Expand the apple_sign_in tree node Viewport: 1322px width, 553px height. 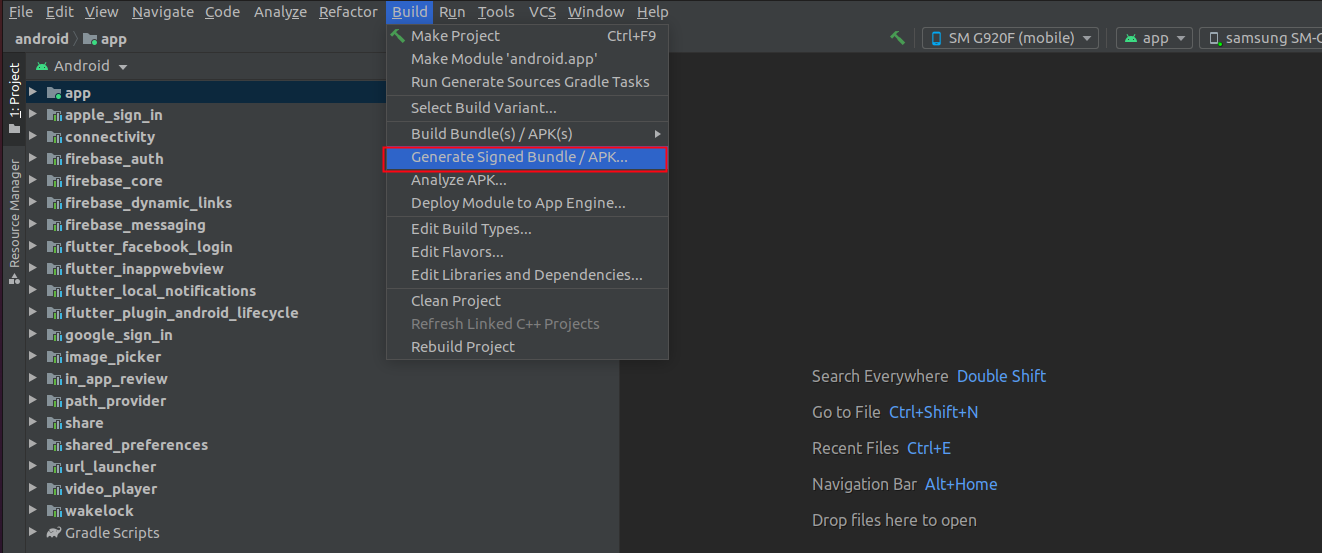click(x=33, y=115)
